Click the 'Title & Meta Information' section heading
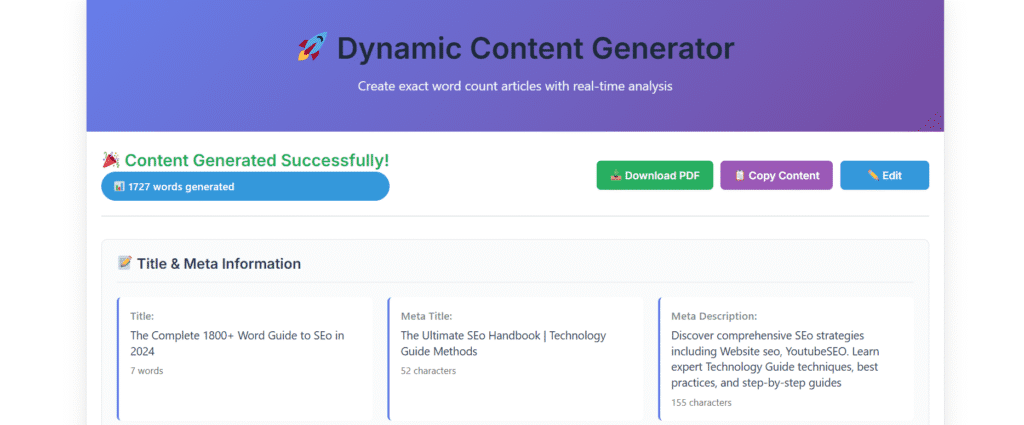 (218, 264)
